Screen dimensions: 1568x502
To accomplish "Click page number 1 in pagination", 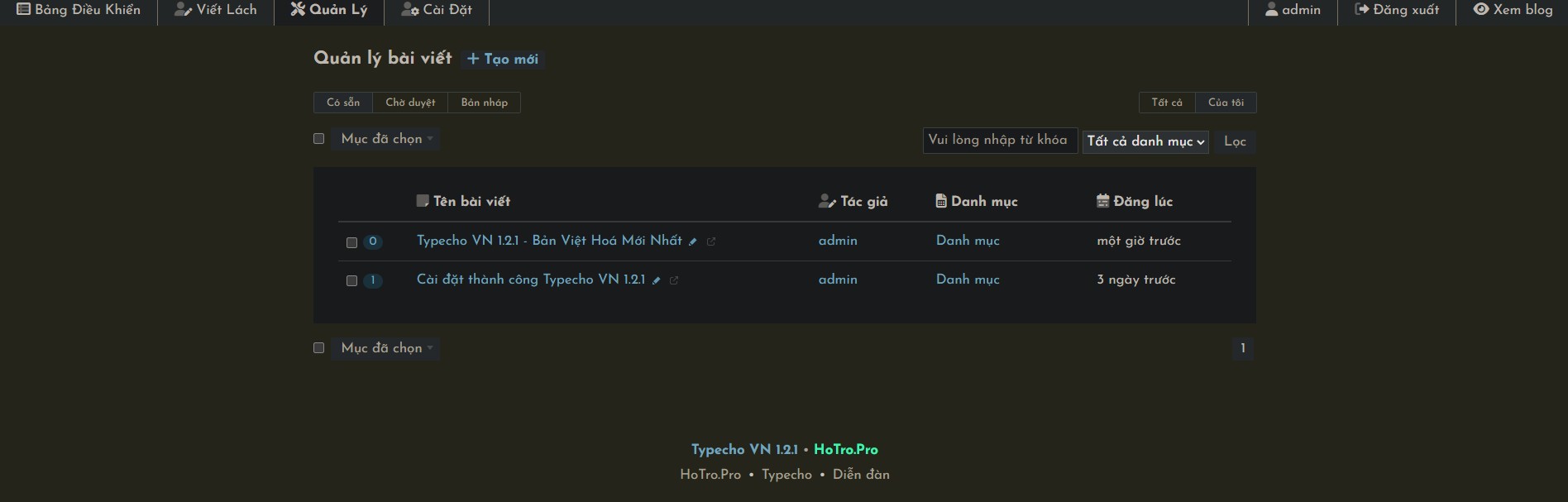I will 1243,348.
